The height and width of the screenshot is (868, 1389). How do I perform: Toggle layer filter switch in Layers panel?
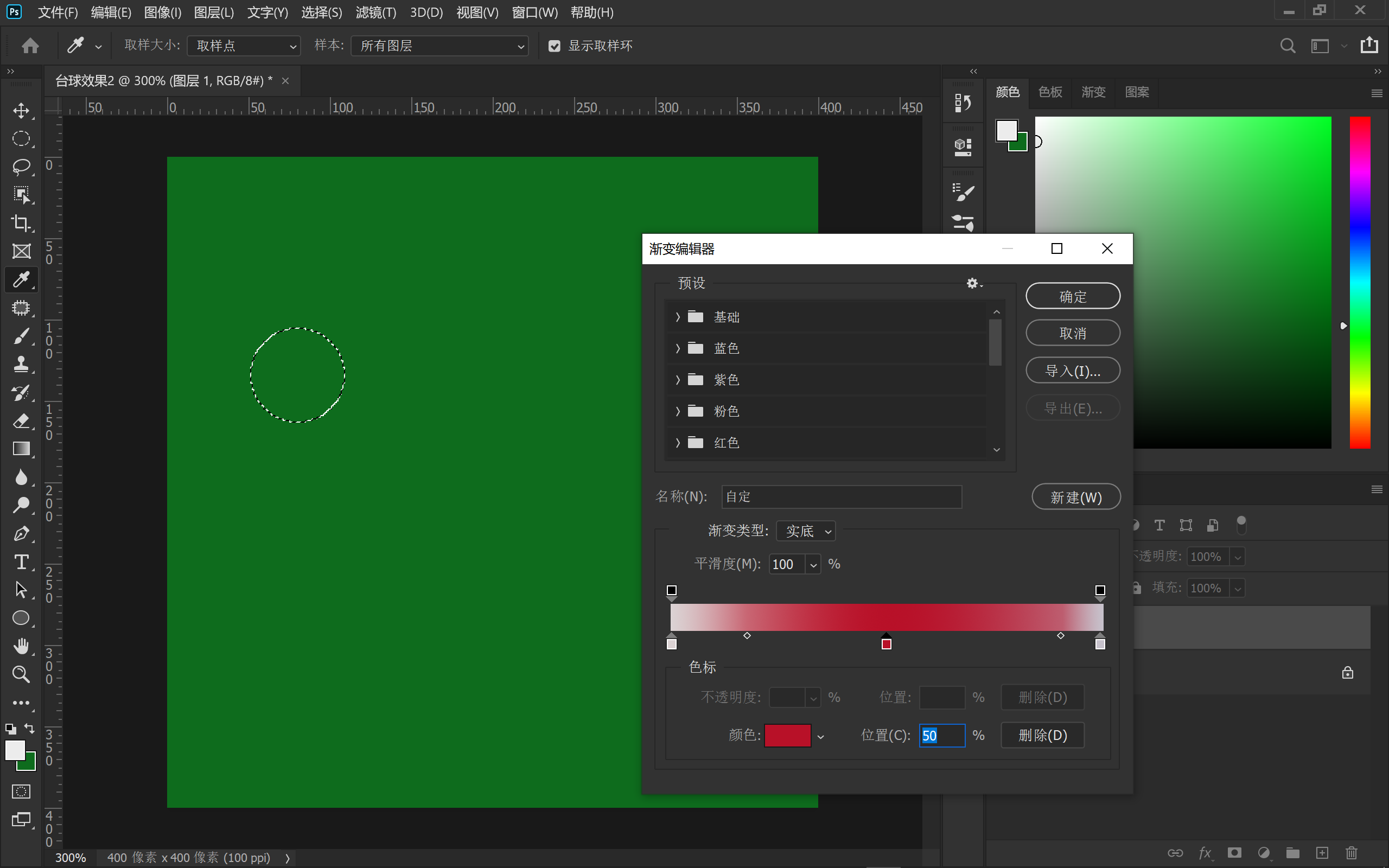[1241, 525]
